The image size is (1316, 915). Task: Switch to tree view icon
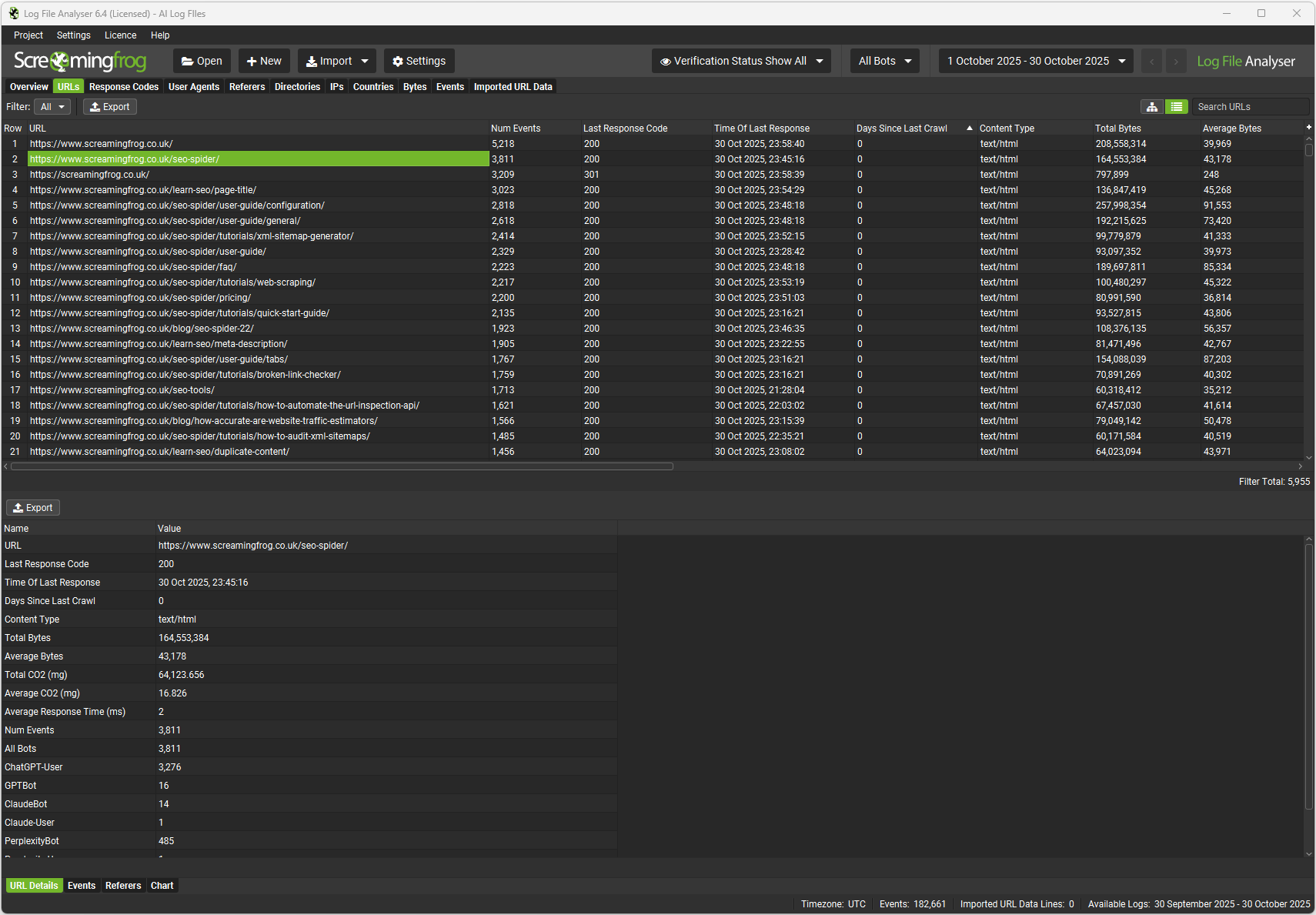pyautogui.click(x=1151, y=107)
